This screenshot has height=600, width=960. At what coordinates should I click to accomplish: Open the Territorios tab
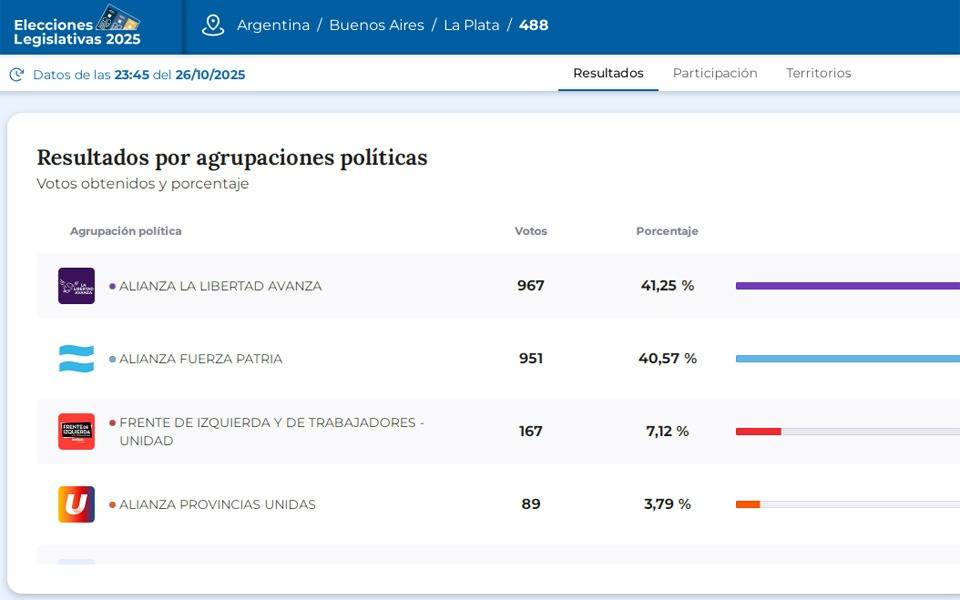(818, 73)
